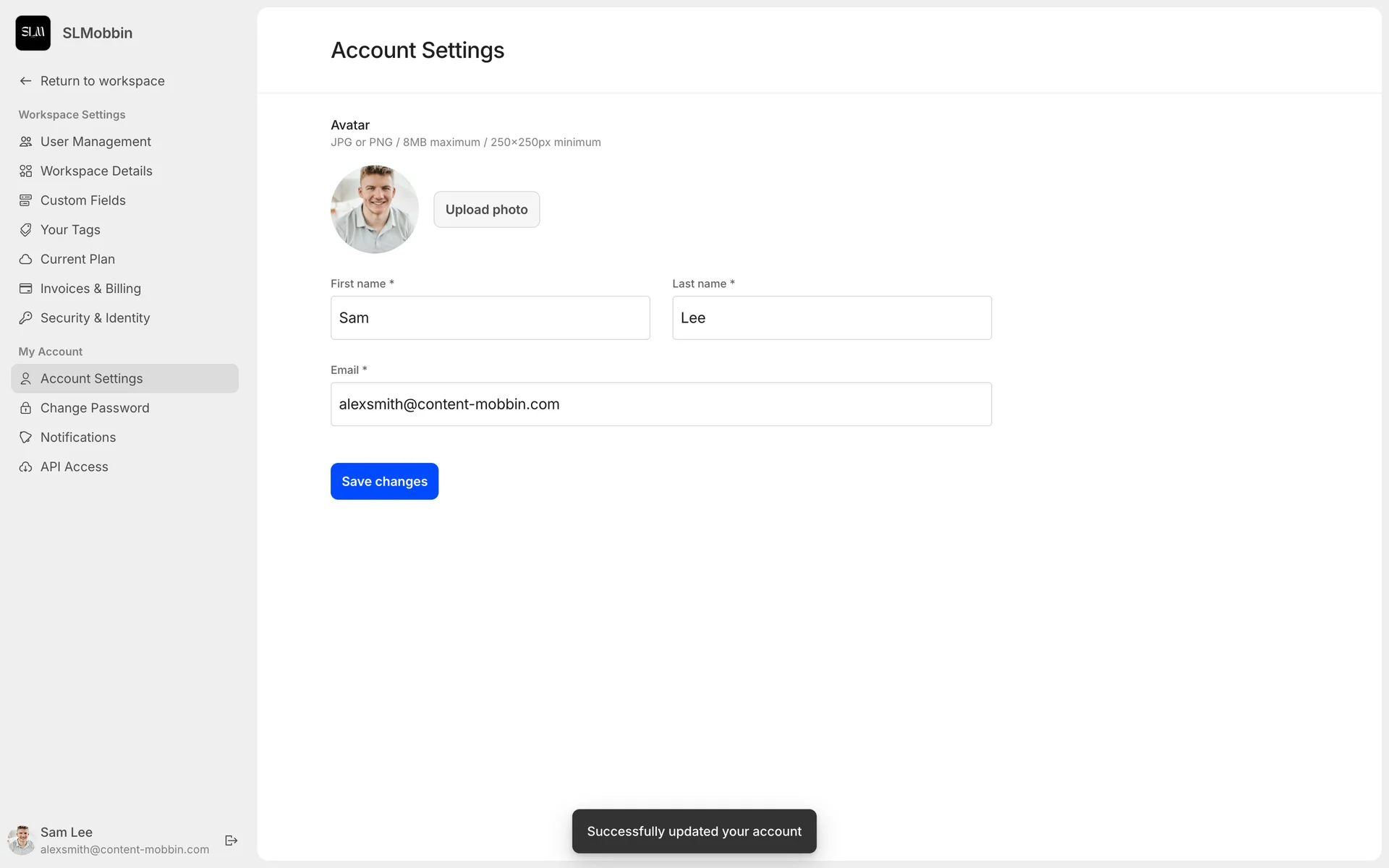1389x868 pixels.
Task: Go to Change Password page
Action: [95, 408]
